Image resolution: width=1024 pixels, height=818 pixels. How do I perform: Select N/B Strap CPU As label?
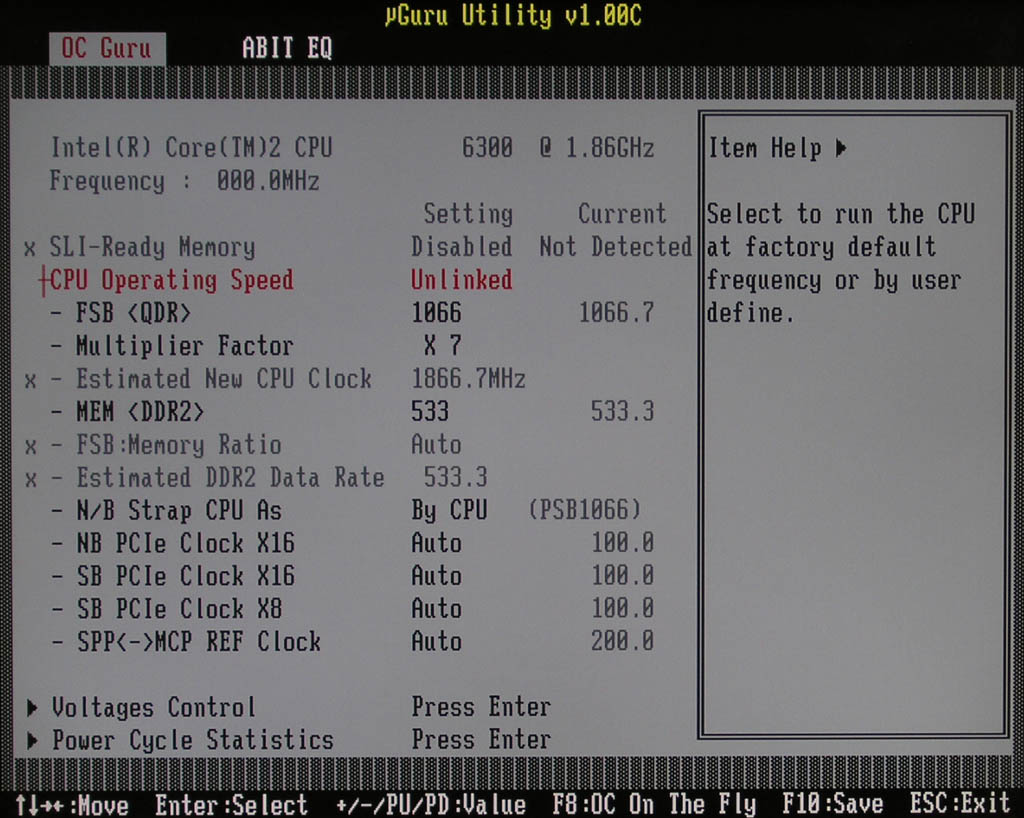pos(179,511)
